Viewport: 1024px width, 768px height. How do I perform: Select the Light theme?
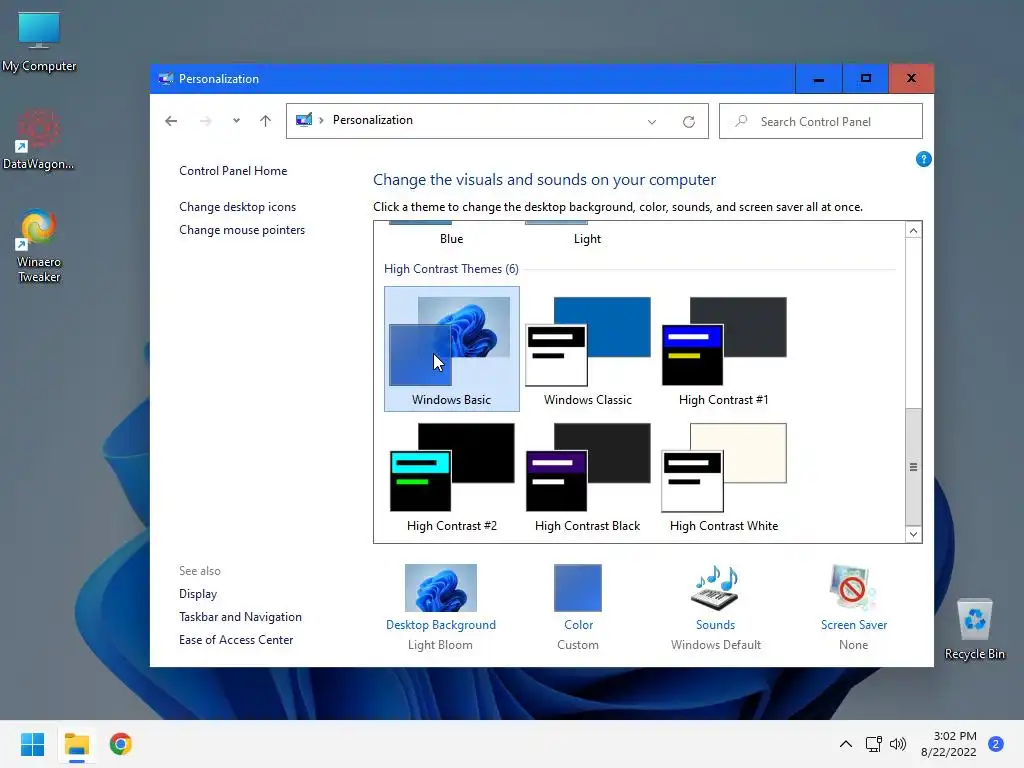pyautogui.click(x=587, y=238)
